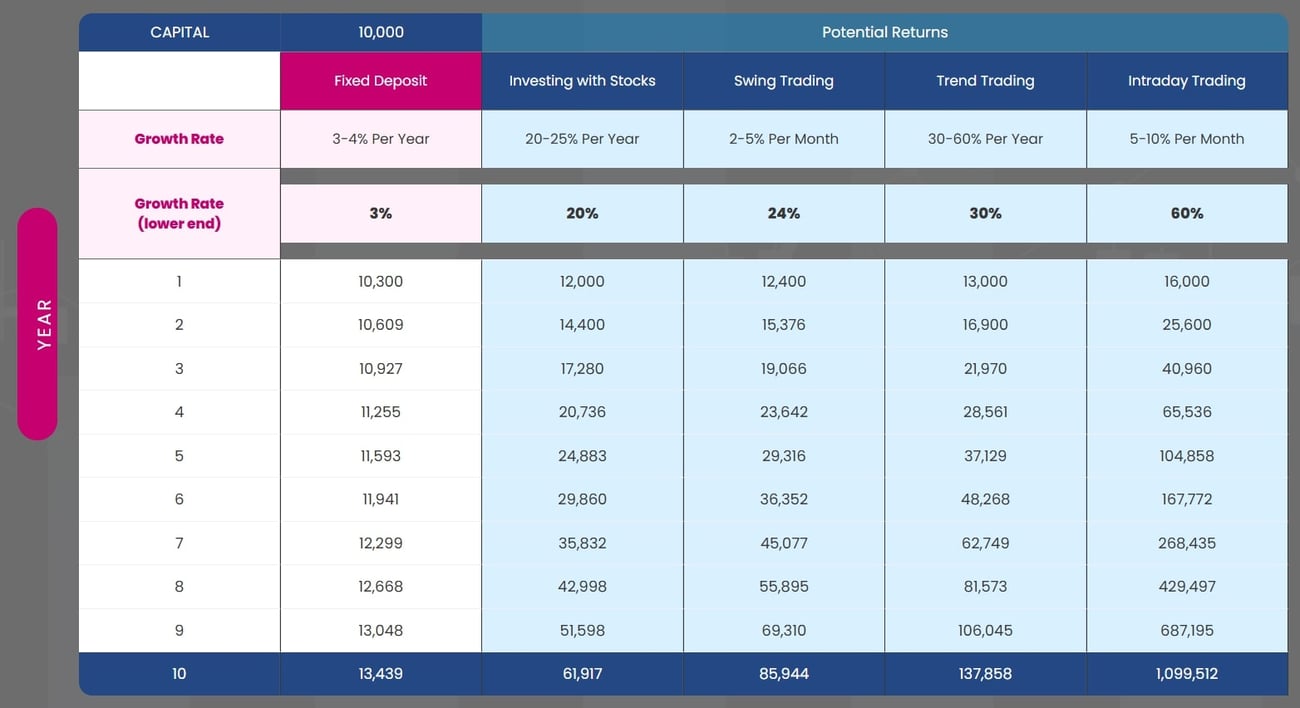Click the 1,099,512 year 10 Intraday value

coord(1186,674)
